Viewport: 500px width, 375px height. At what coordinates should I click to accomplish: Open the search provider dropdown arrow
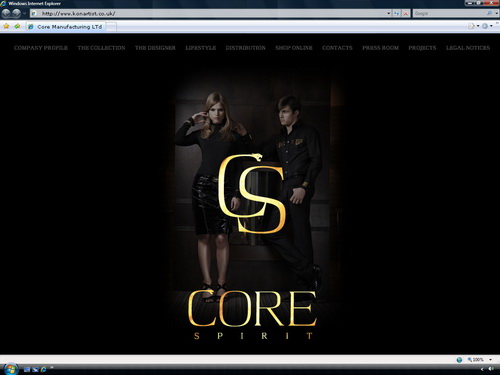coord(496,13)
